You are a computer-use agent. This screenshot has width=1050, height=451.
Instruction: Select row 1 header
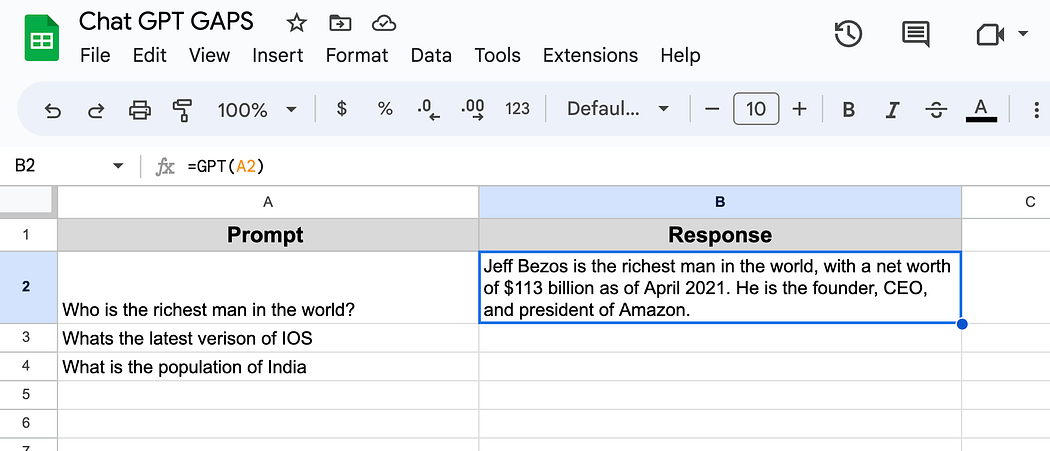(x=28, y=235)
